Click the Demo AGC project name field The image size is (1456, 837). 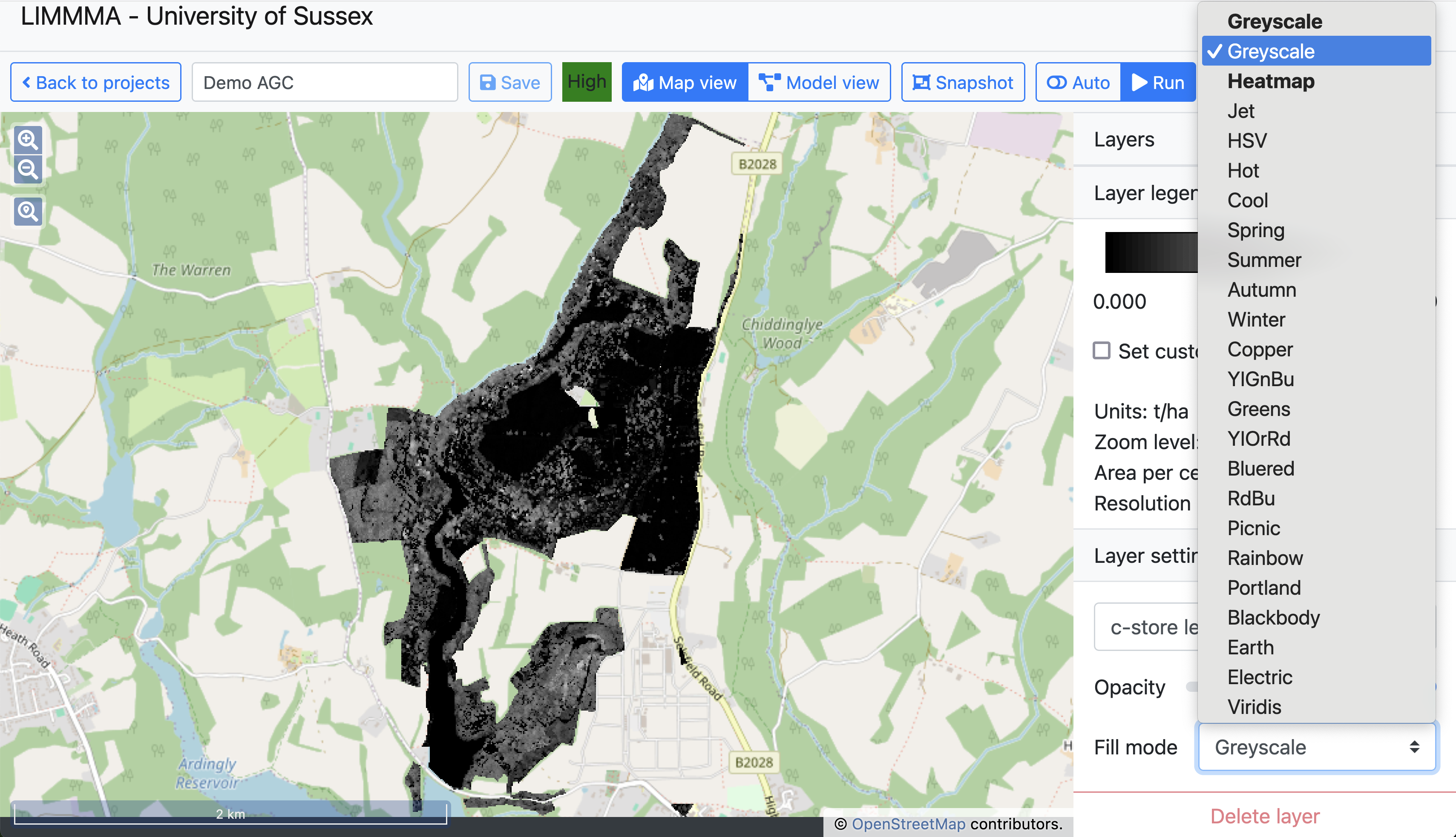click(x=324, y=83)
